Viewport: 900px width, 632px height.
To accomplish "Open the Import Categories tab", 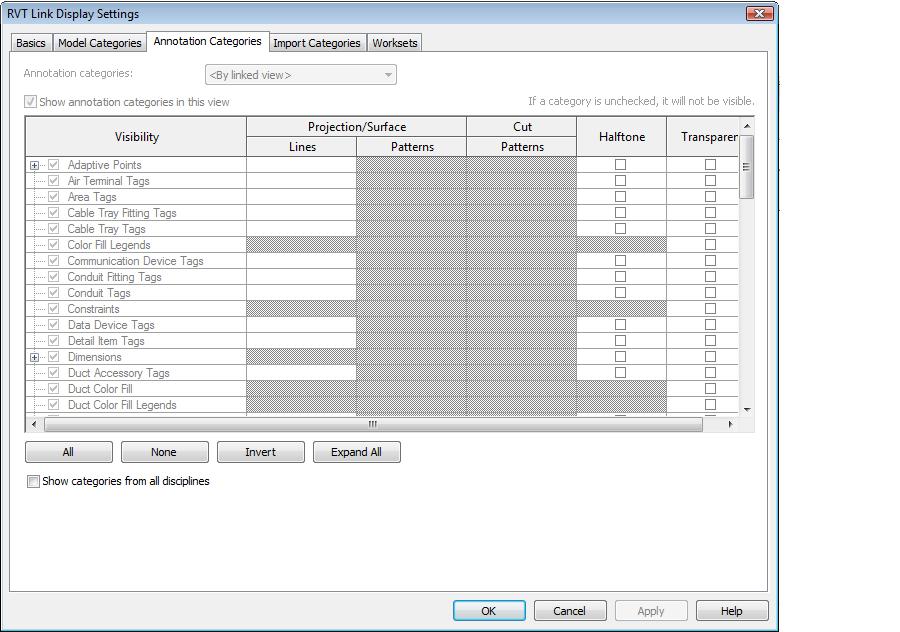I will point(316,43).
